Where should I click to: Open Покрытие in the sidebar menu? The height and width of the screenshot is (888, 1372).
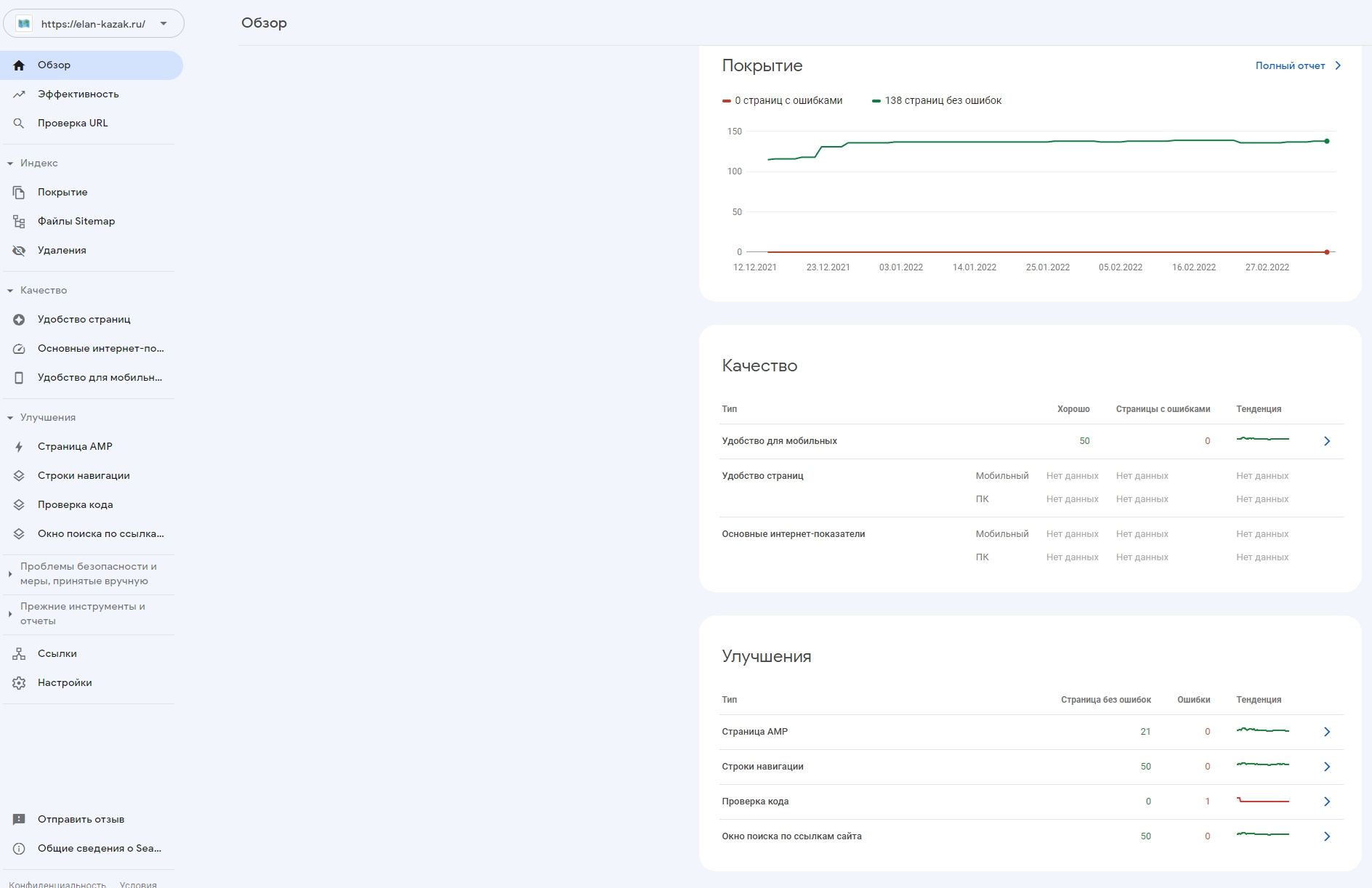coord(62,193)
